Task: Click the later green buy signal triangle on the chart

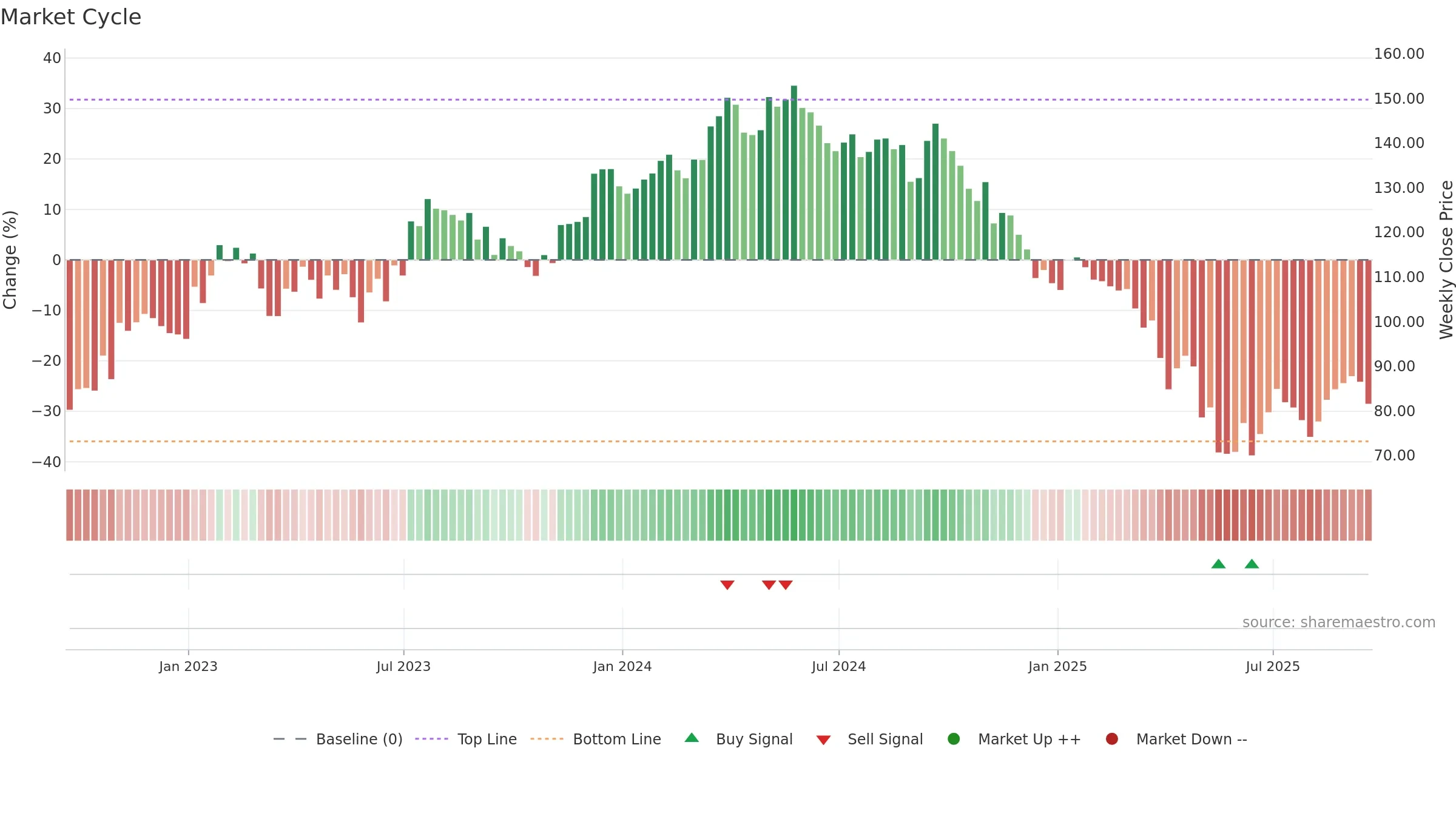Action: [x=1252, y=564]
